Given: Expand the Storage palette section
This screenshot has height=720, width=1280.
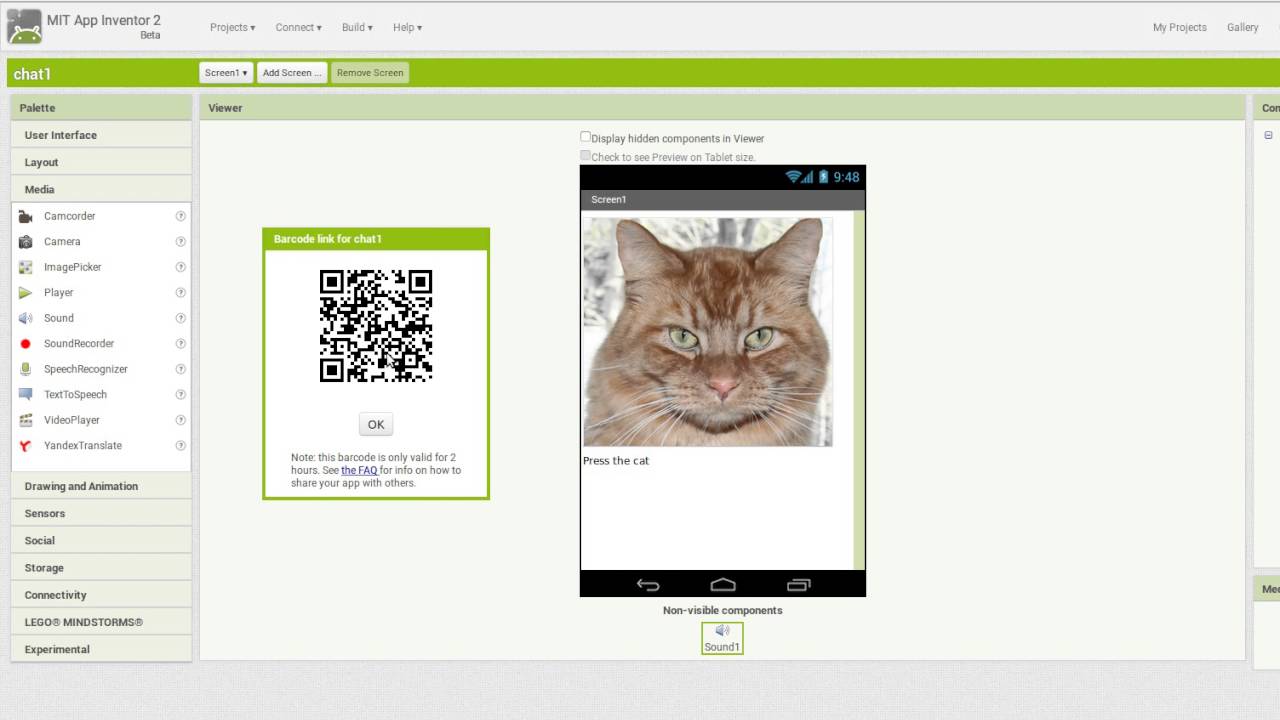Looking at the screenshot, I should 101,567.
